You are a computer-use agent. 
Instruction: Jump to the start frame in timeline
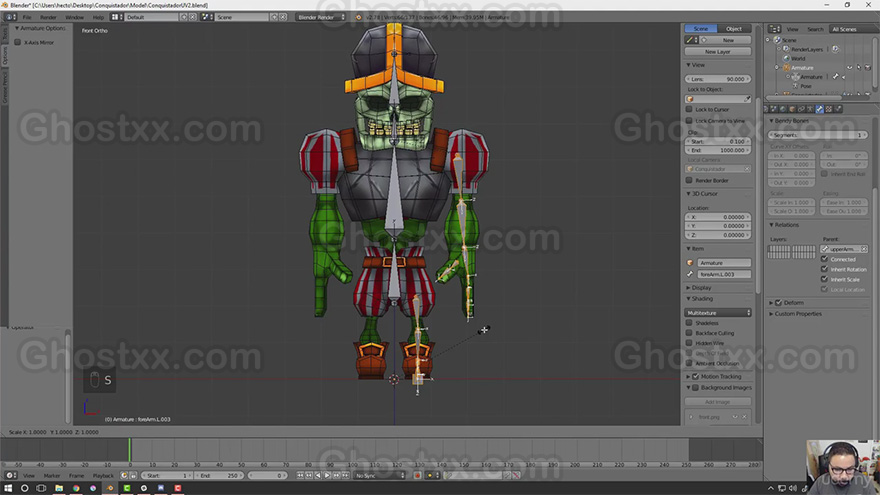point(300,475)
